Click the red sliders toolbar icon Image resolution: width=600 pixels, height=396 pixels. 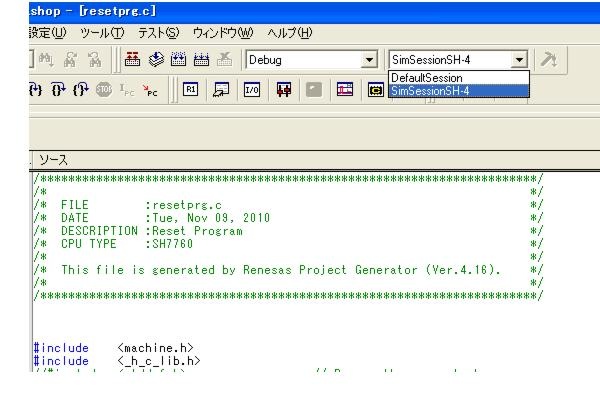point(284,90)
